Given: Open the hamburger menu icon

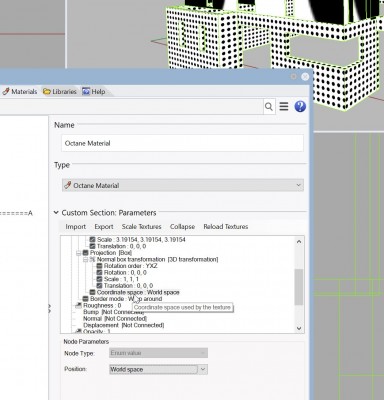Looking at the screenshot, I should (x=284, y=106).
